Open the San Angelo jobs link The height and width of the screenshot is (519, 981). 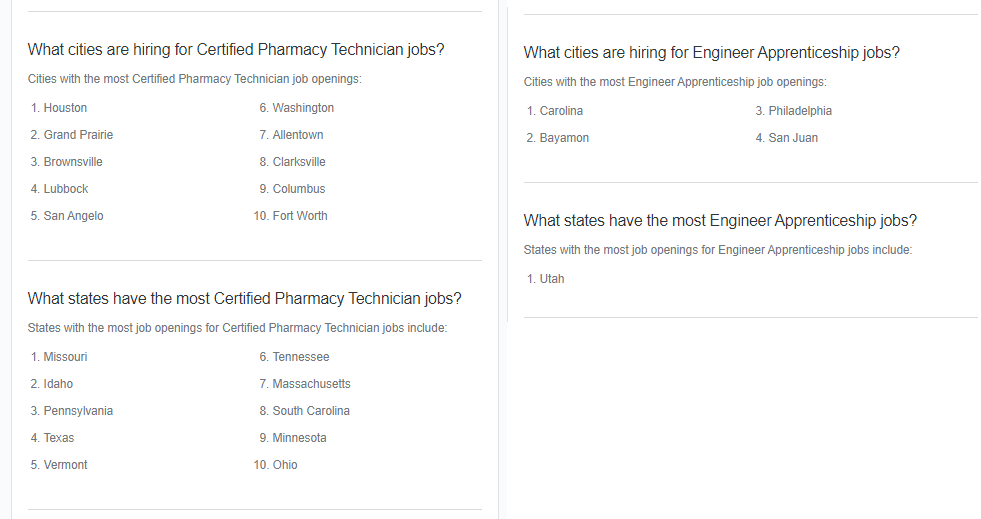pyautogui.click(x=73, y=215)
